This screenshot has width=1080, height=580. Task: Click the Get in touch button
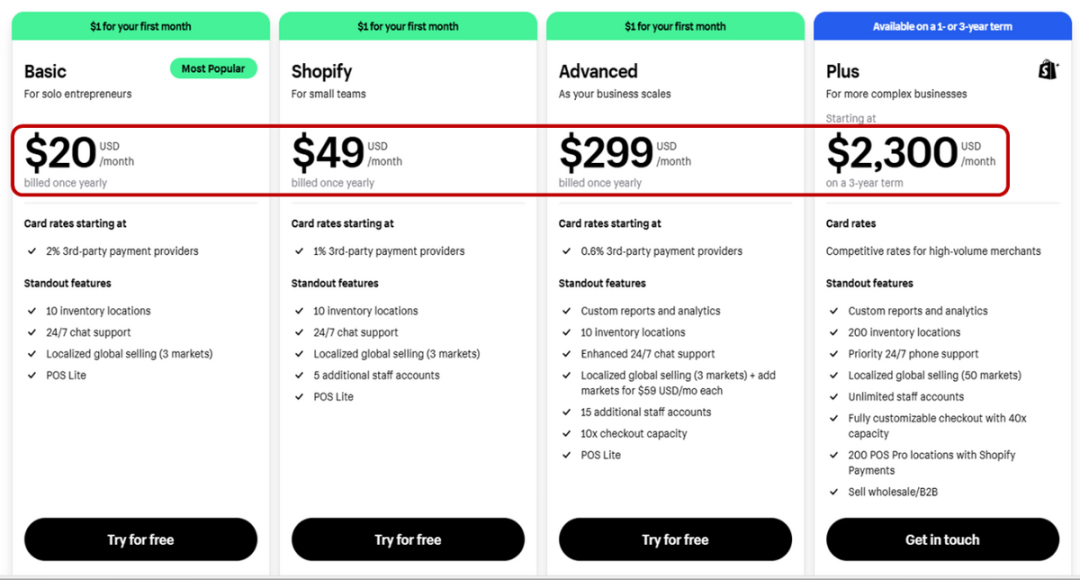(942, 539)
